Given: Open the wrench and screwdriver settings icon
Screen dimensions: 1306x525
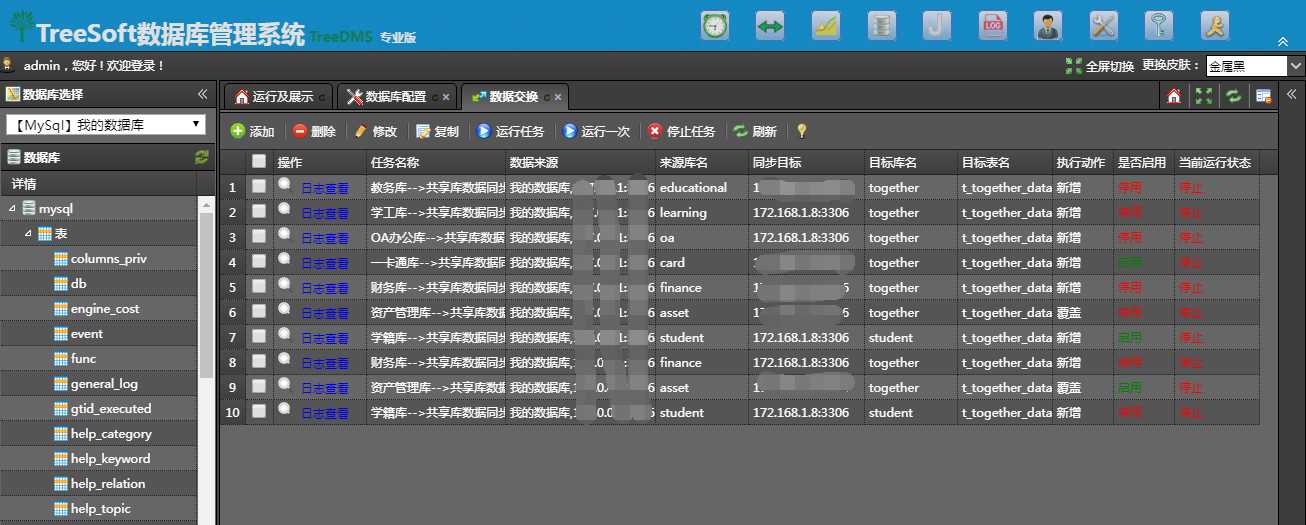Looking at the screenshot, I should [x=1103, y=26].
